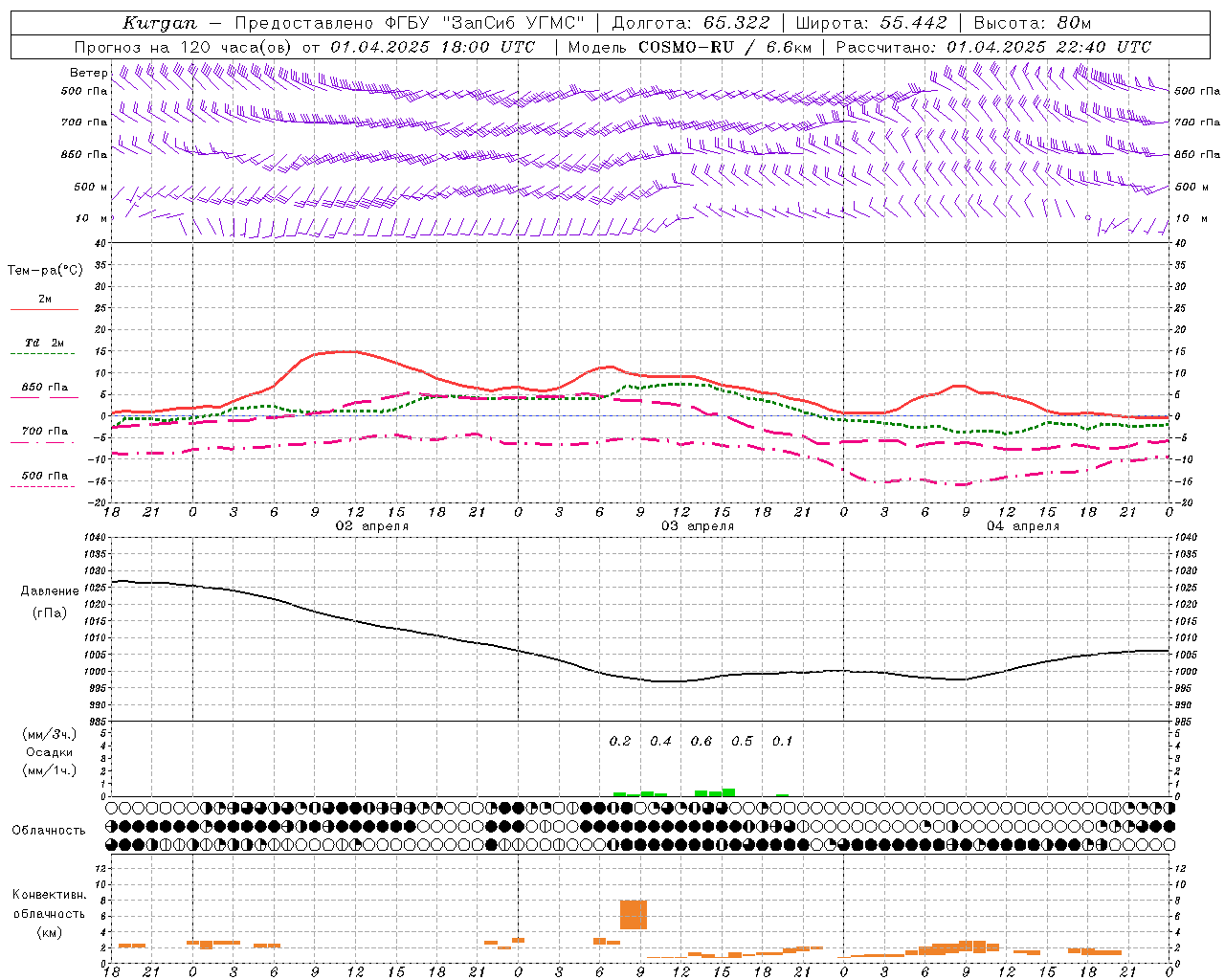Click the "03 апреля" date label

[698, 526]
